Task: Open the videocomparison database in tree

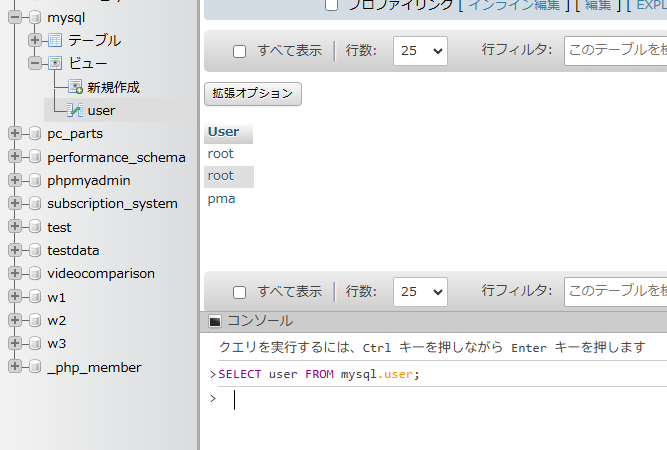Action: (100, 273)
